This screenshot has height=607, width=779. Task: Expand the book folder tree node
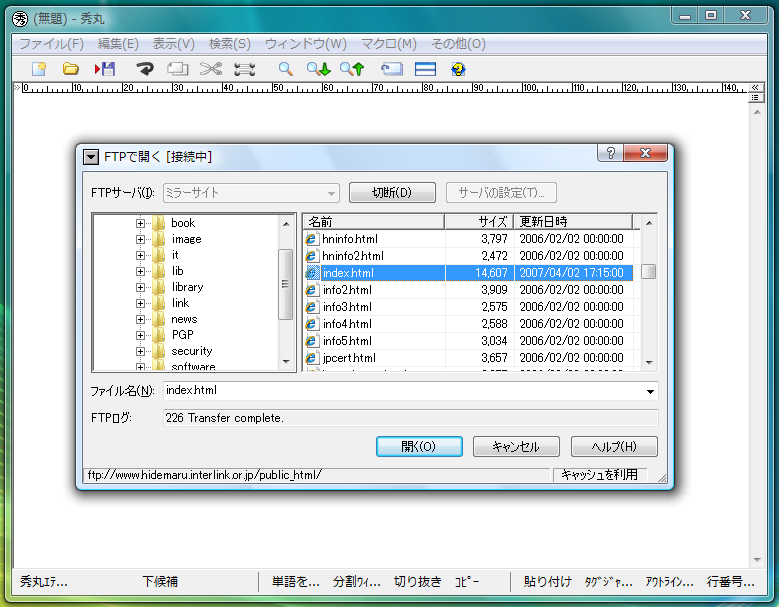pos(140,224)
